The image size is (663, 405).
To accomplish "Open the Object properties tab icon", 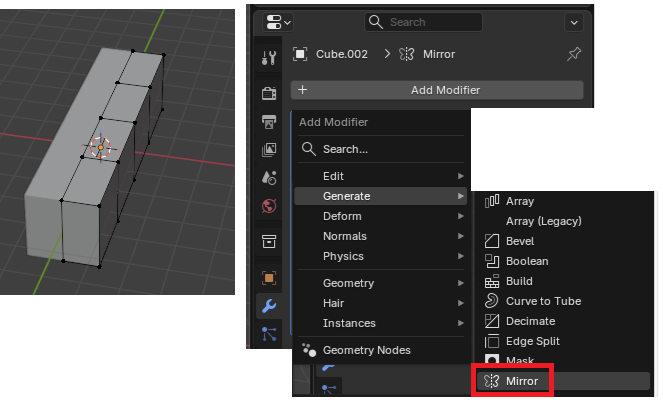I will pos(268,277).
